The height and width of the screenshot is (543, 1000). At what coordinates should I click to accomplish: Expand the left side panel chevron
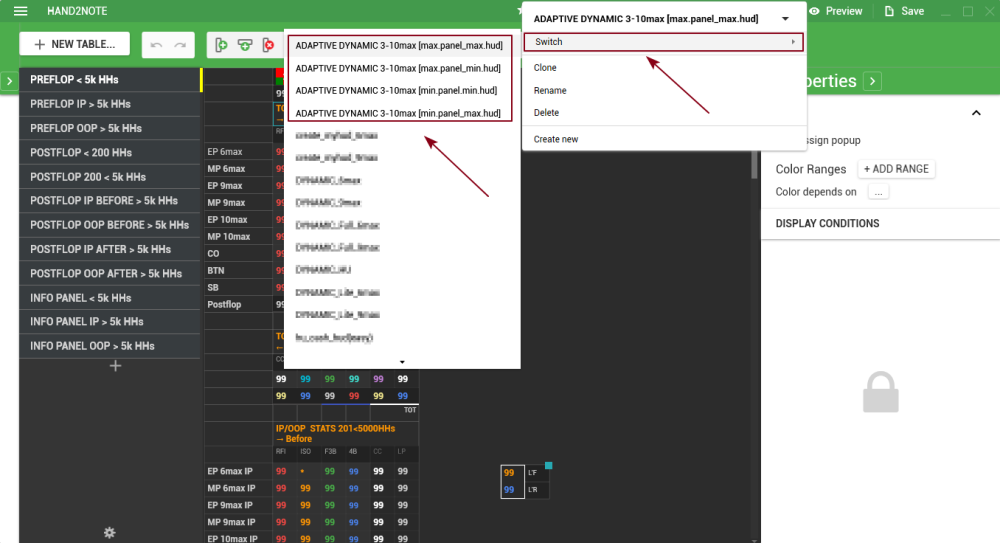click(x=9, y=81)
